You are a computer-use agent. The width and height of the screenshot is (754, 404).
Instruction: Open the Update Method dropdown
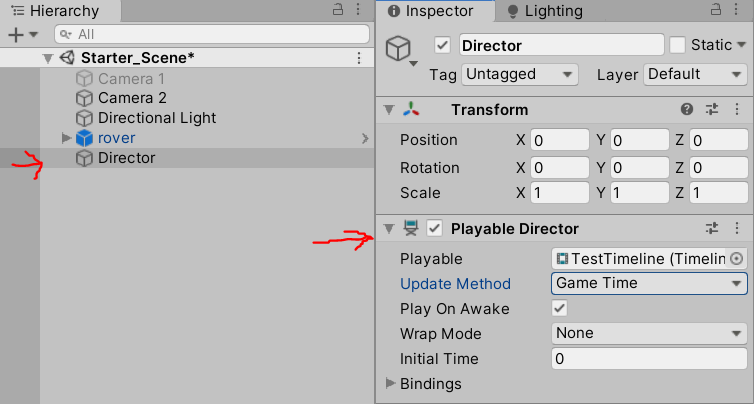pos(648,283)
